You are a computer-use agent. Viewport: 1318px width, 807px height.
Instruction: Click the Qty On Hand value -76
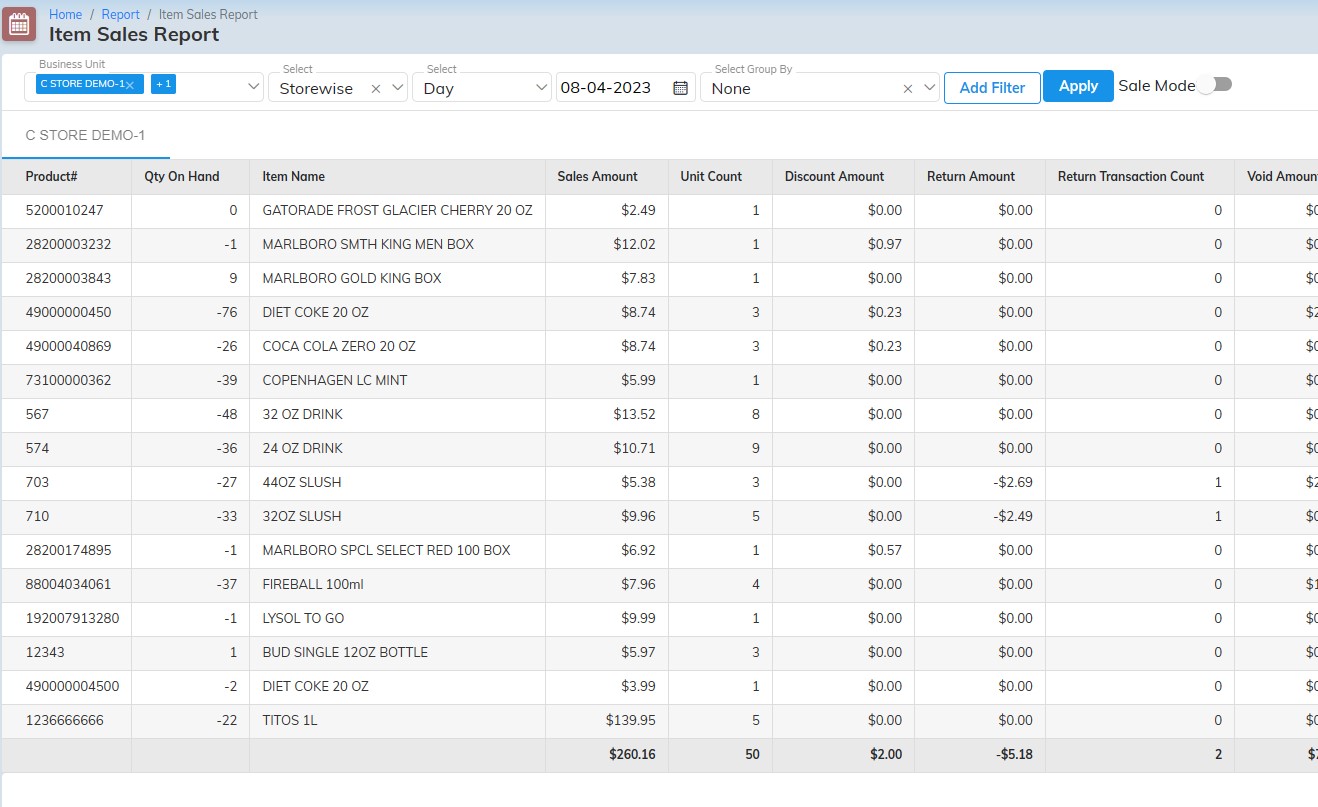pos(226,313)
